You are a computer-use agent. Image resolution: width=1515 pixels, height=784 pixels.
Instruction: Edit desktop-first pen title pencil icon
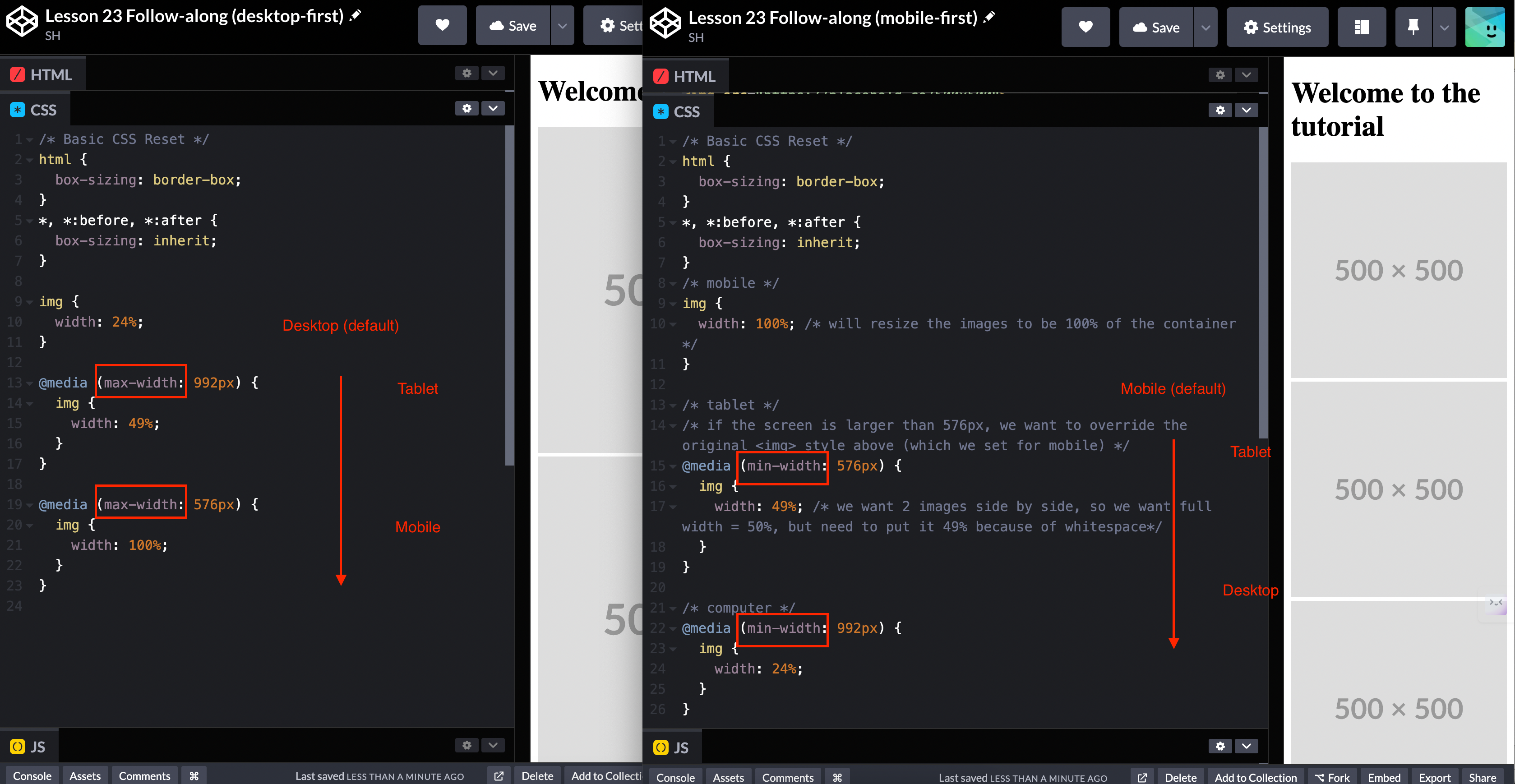[x=355, y=16]
